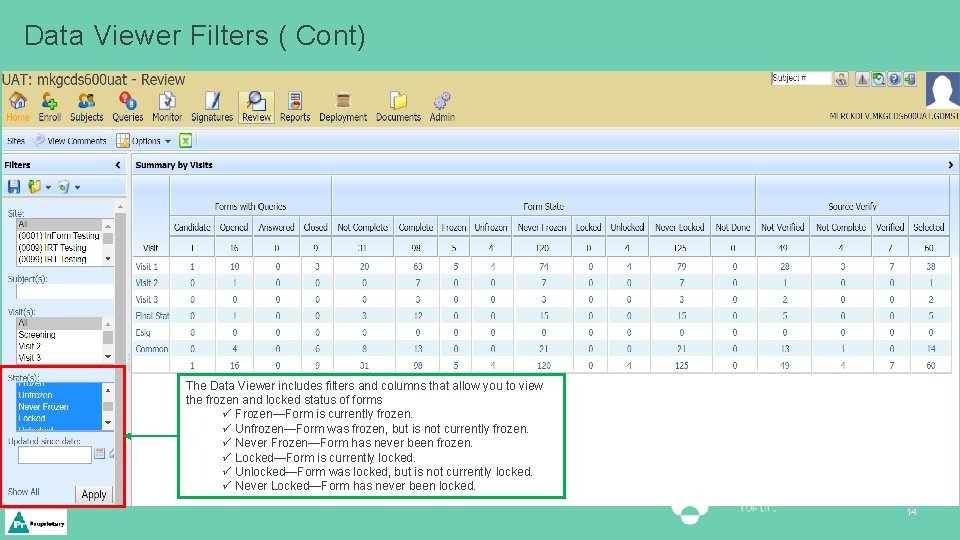Image resolution: width=960 pixels, height=540 pixels.
Task: Select Never Frozen in the State(s) list
Action: point(59,407)
